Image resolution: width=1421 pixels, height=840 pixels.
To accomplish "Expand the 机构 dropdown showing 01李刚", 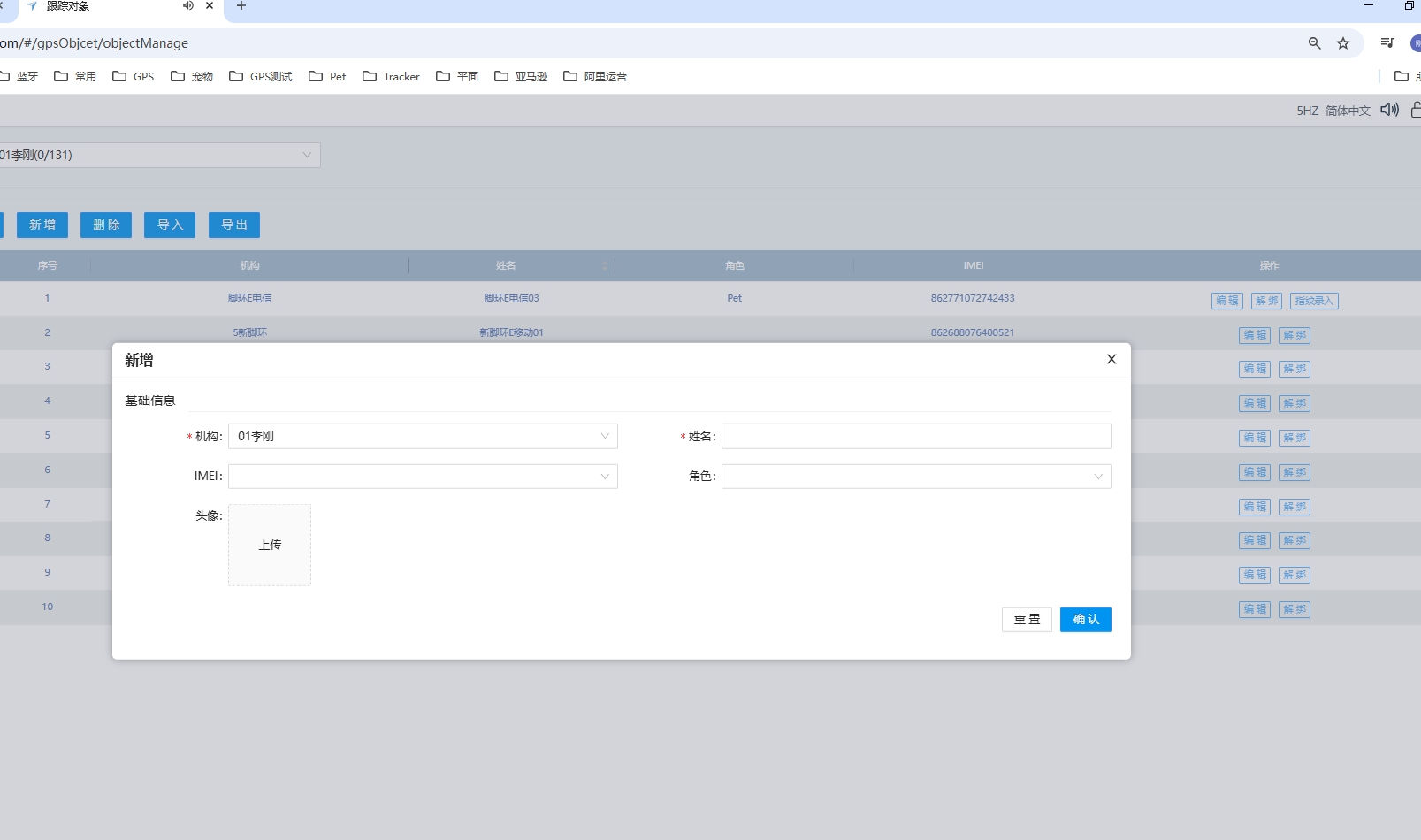I will coord(423,436).
